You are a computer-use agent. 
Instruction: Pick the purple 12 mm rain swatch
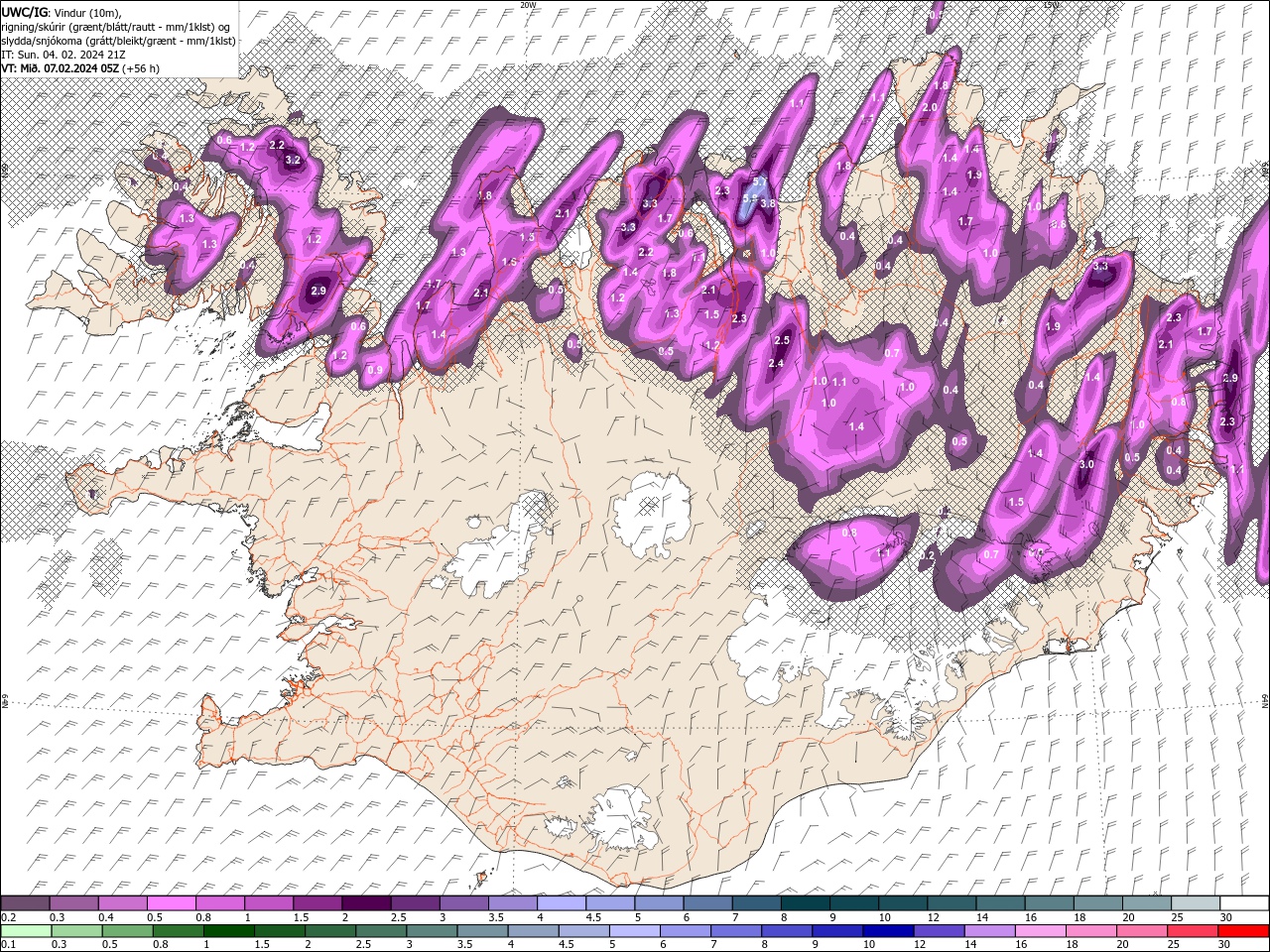(x=939, y=931)
